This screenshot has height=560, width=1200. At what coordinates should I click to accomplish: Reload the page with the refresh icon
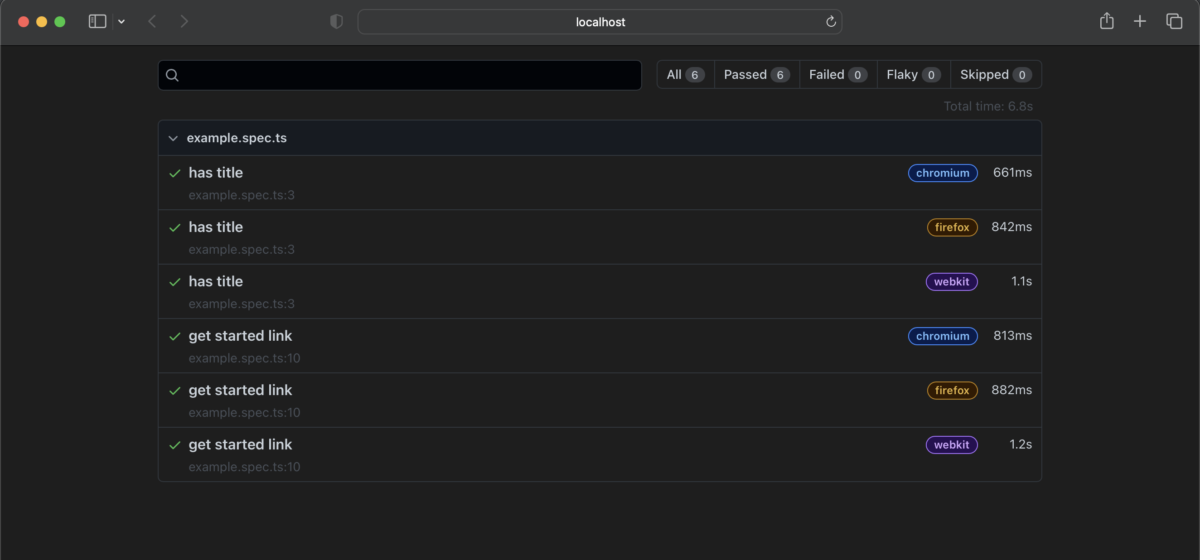click(830, 21)
